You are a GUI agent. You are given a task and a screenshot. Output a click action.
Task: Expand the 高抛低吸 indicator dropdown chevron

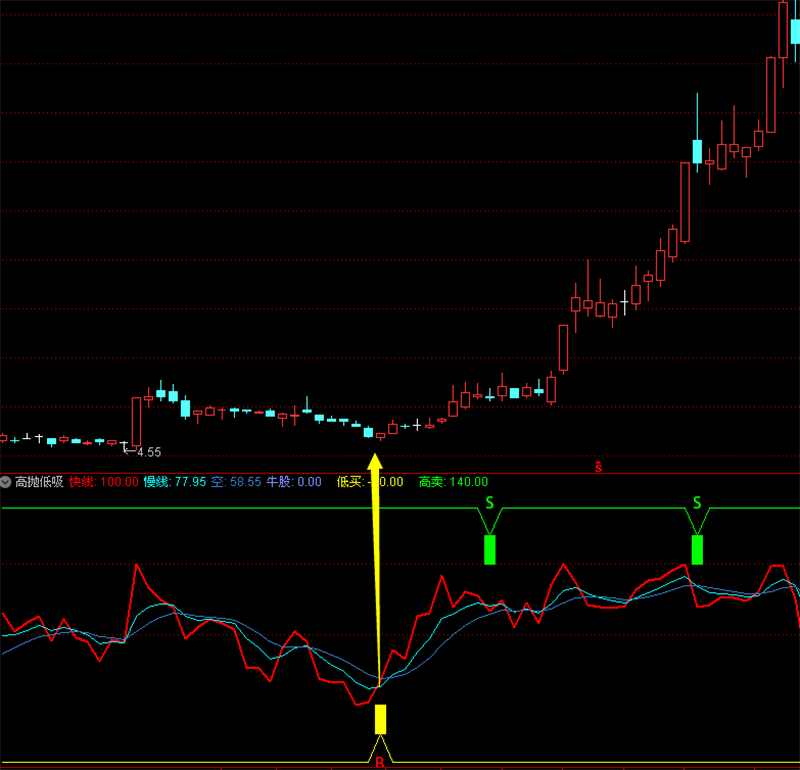(6, 482)
